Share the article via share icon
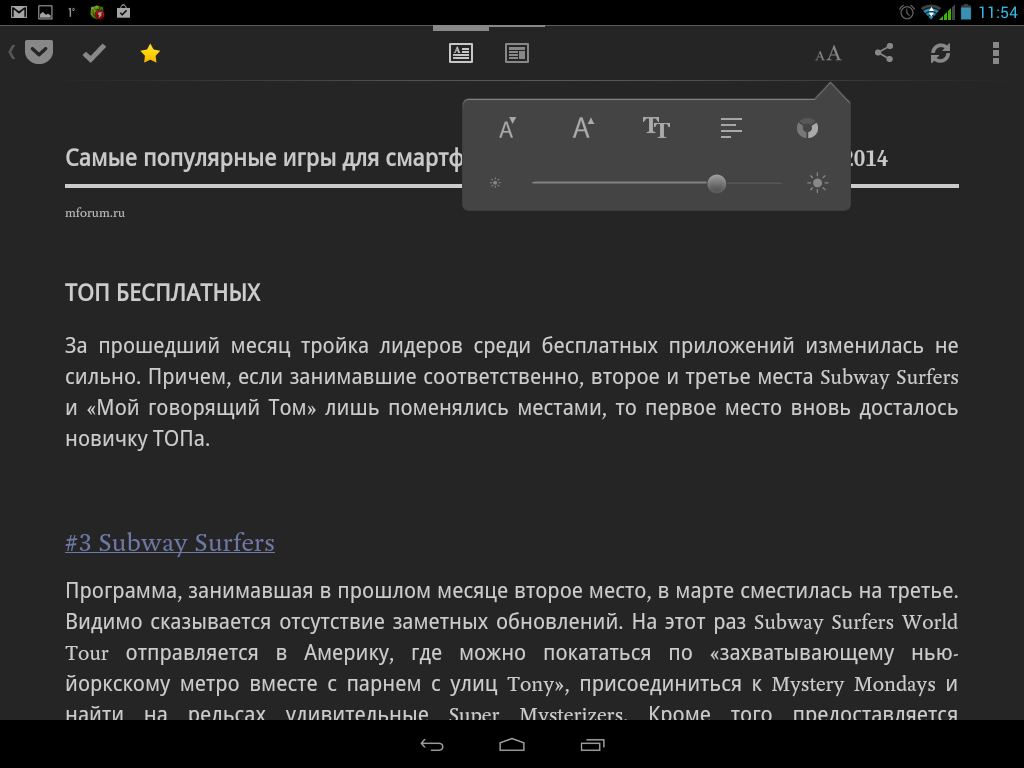The image size is (1024, 768). pos(884,53)
